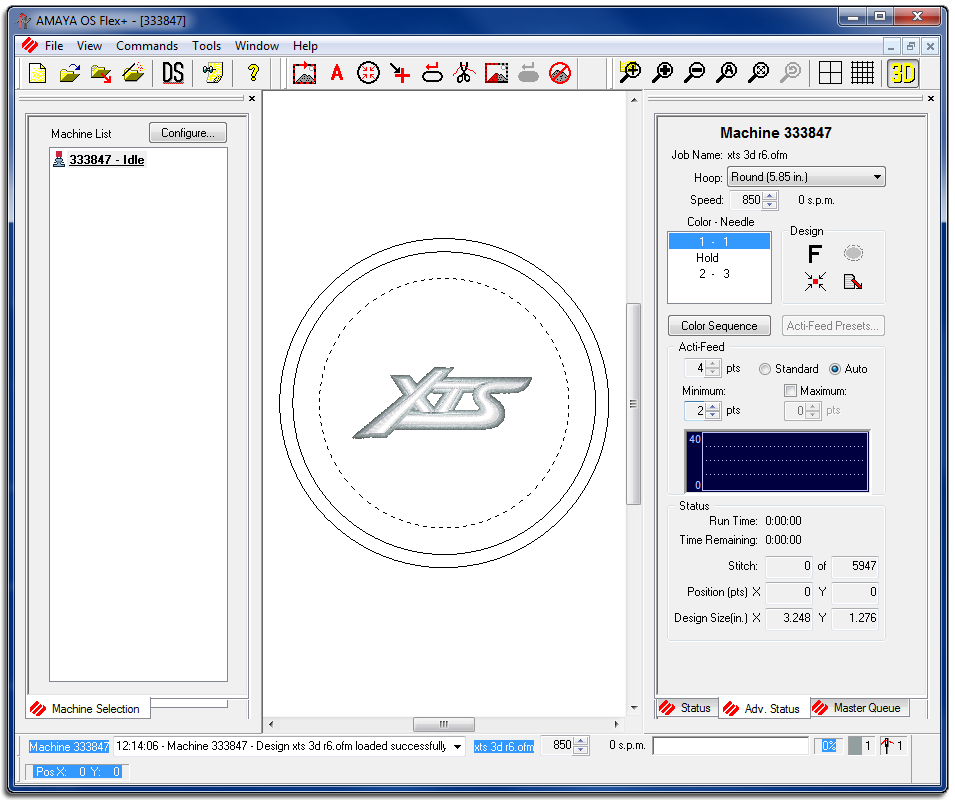This screenshot has width=955, height=800.
Task: Open the Commands menu
Action: 147,46
